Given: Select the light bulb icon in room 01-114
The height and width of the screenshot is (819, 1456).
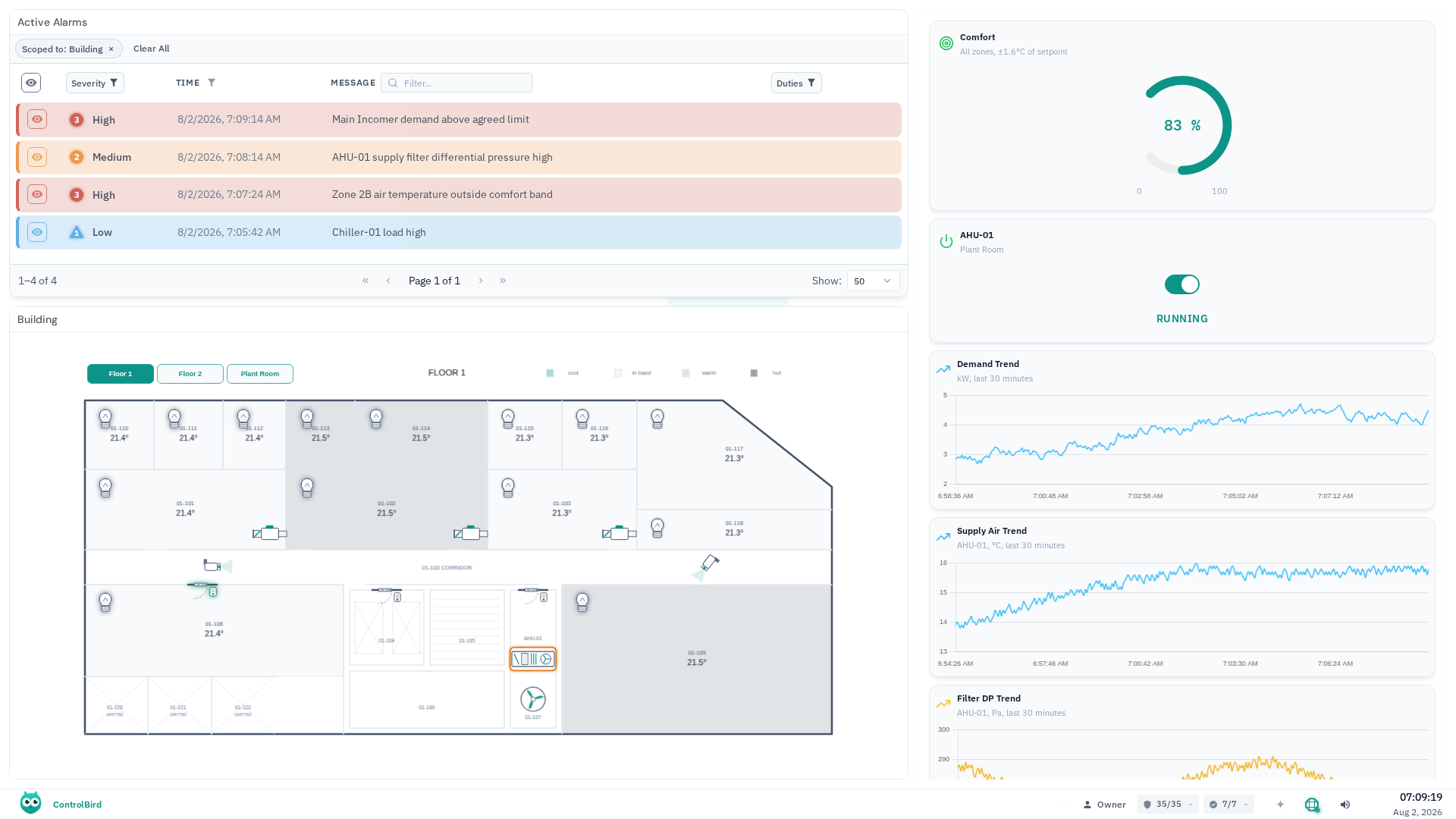Looking at the screenshot, I should [376, 419].
